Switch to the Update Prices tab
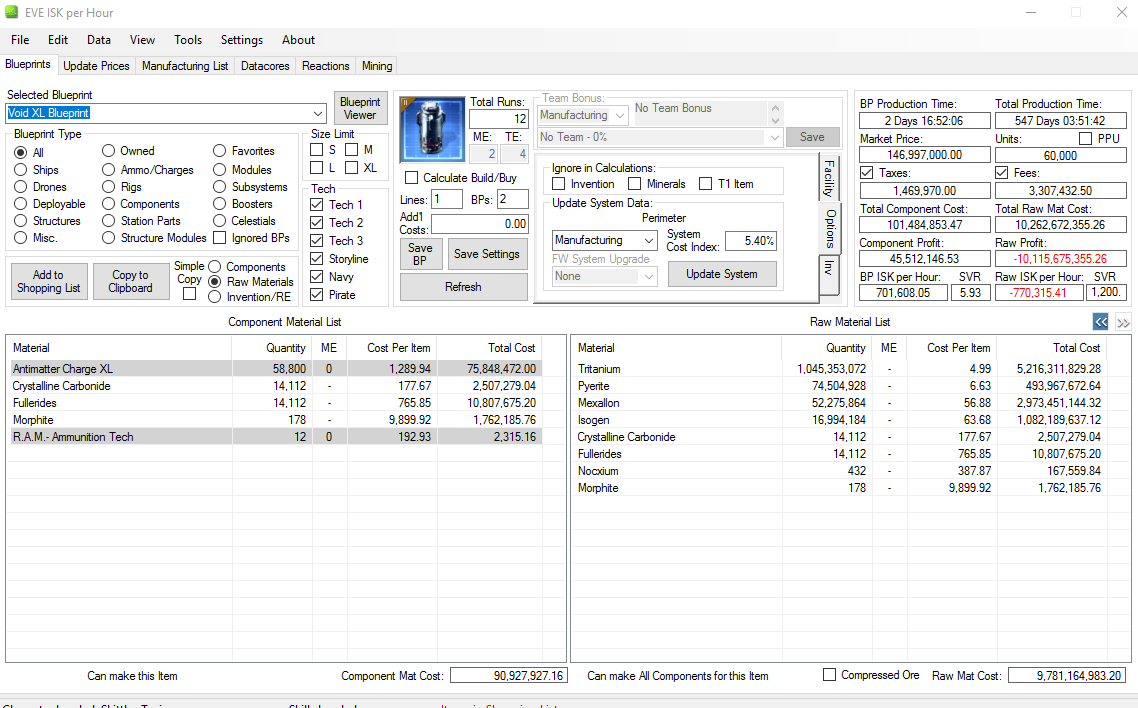The width and height of the screenshot is (1138, 708). point(96,65)
